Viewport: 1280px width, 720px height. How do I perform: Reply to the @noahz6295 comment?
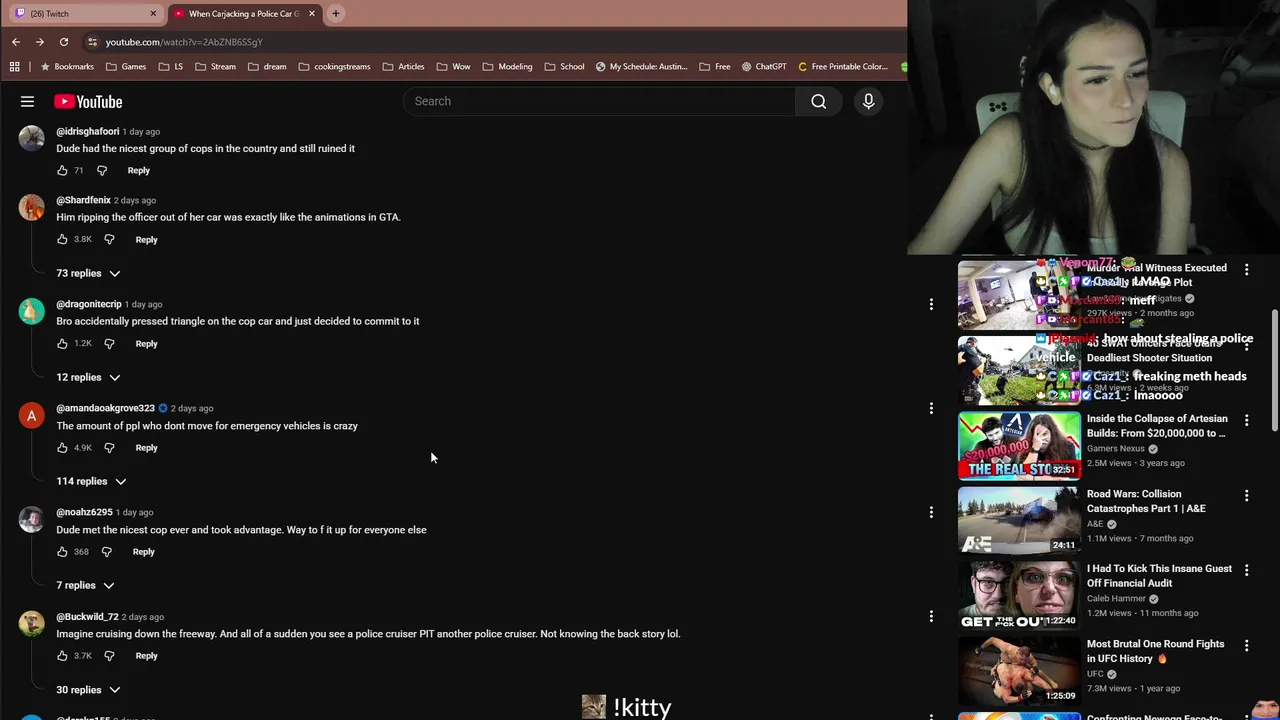pyautogui.click(x=143, y=551)
